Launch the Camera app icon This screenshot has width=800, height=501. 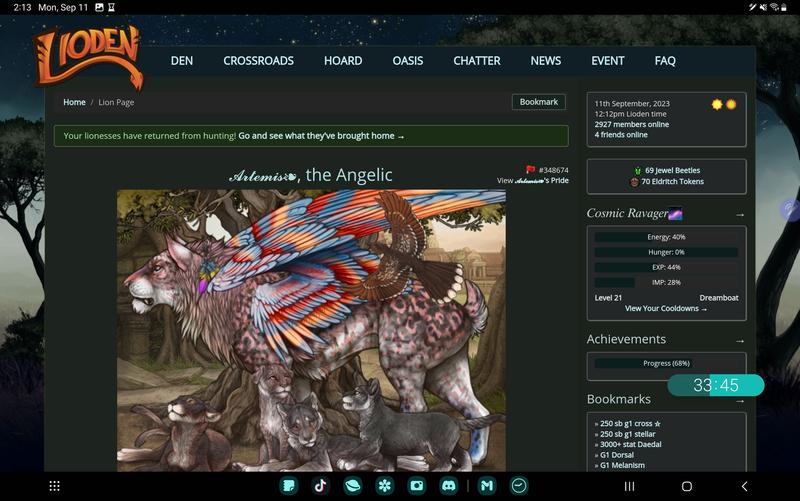click(416, 486)
